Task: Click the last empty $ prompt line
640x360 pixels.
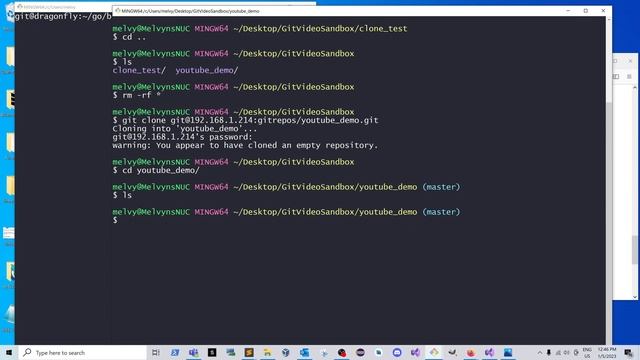Action: (x=115, y=220)
